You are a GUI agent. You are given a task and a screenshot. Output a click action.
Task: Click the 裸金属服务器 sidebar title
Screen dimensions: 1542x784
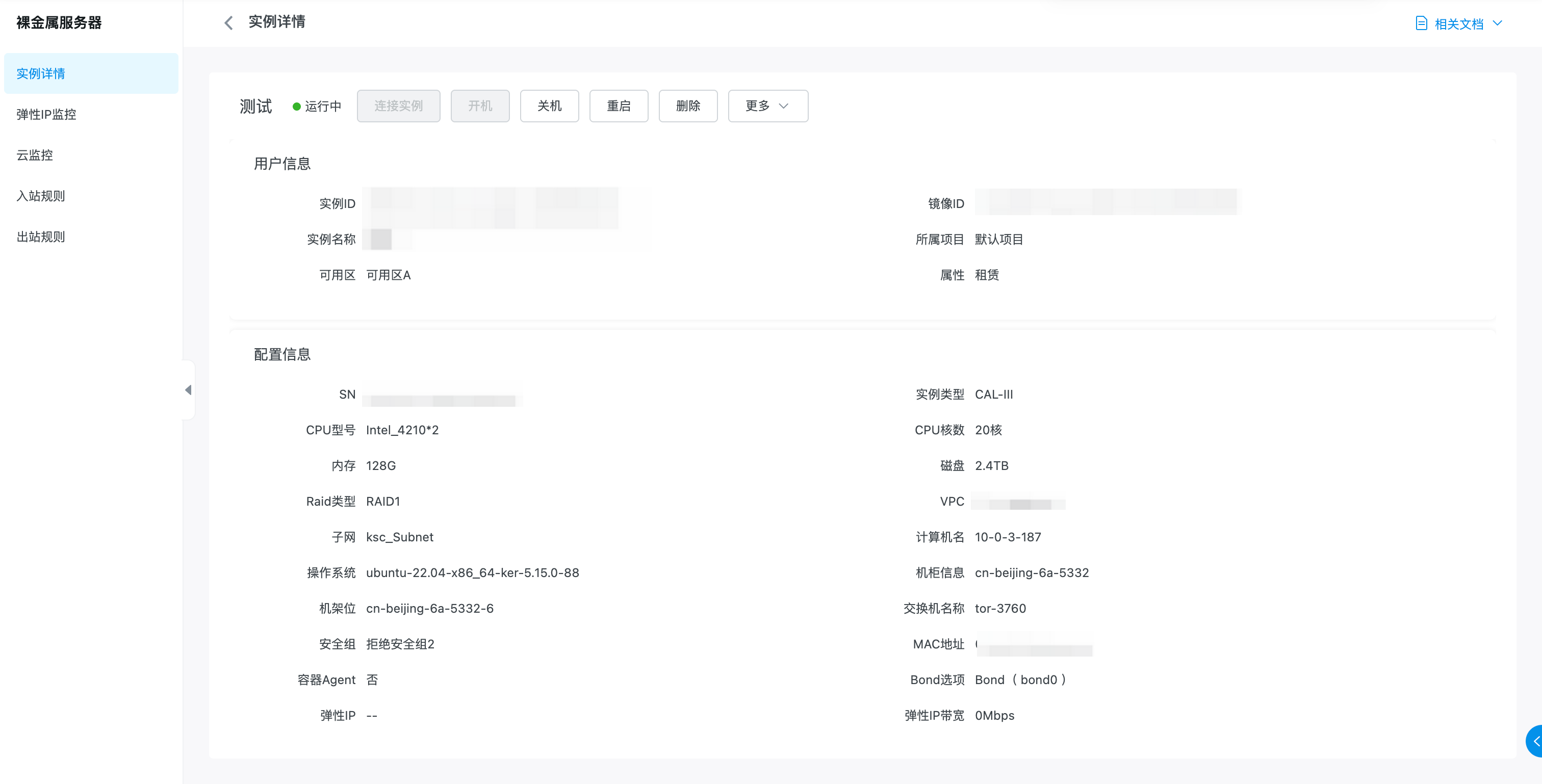point(59,23)
